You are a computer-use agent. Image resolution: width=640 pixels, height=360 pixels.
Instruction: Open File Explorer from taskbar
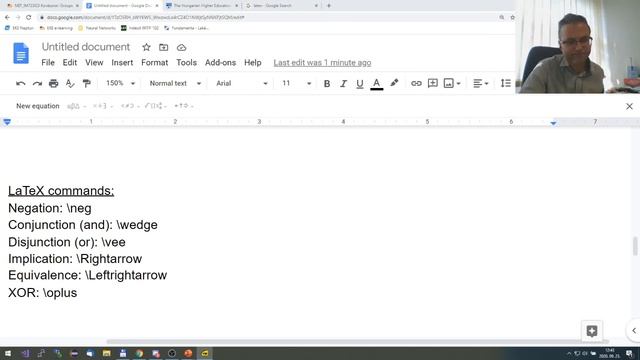tap(107, 353)
